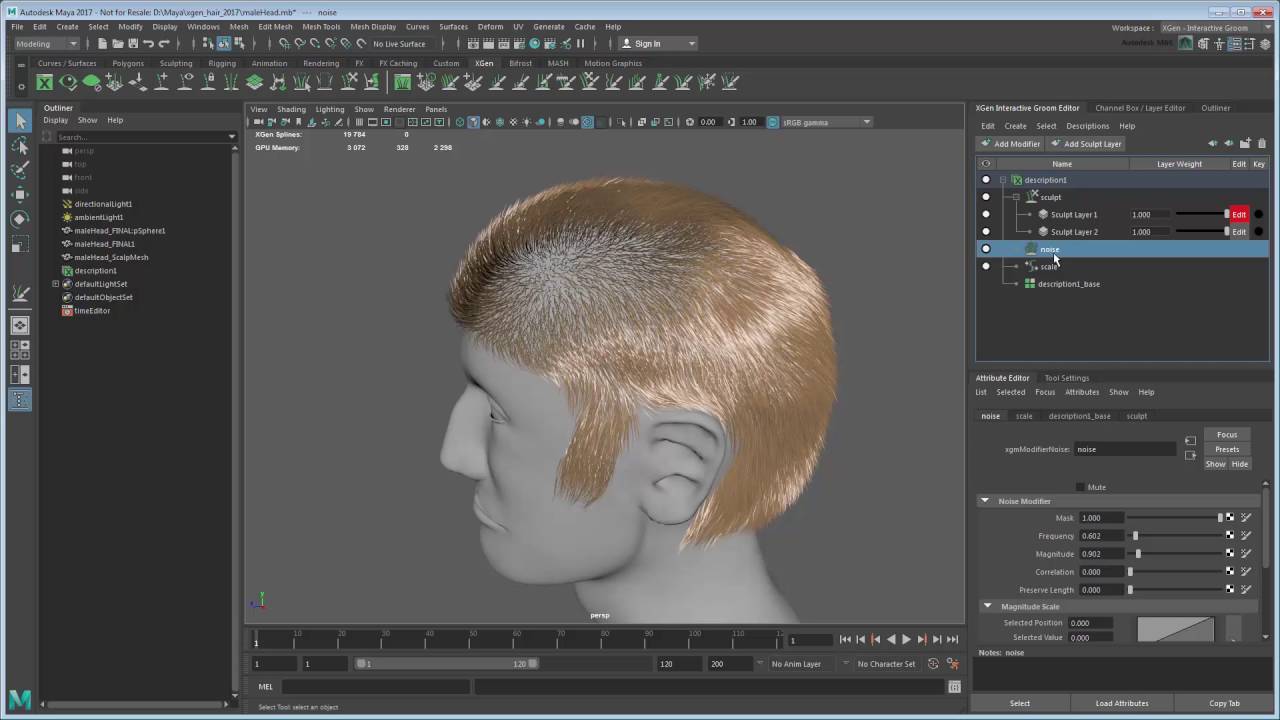Click the red Edit button for Sculpt Layer 1
The image size is (1280, 720).
tap(1239, 214)
